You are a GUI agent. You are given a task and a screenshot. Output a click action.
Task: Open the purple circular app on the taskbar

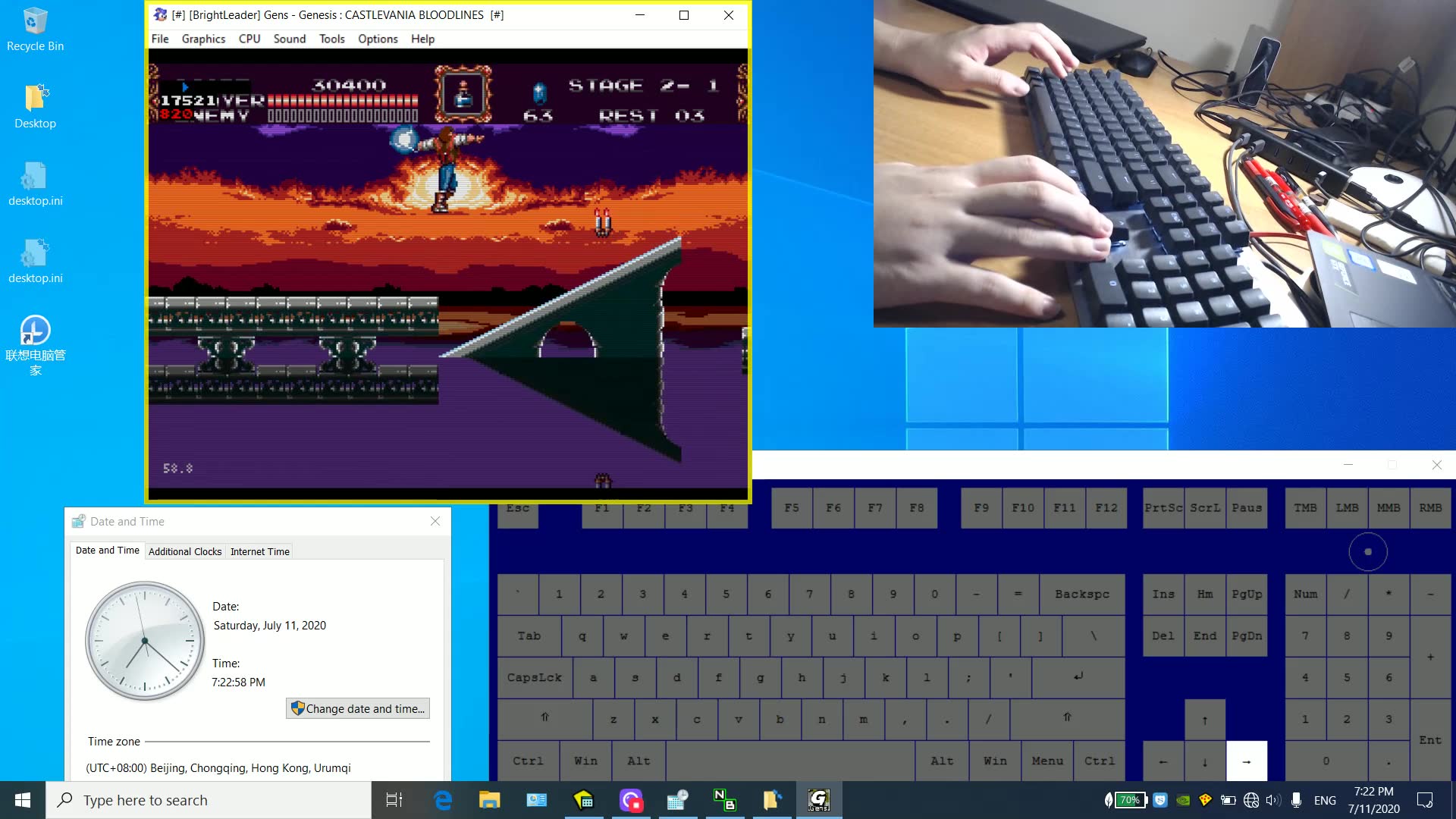tap(630, 800)
